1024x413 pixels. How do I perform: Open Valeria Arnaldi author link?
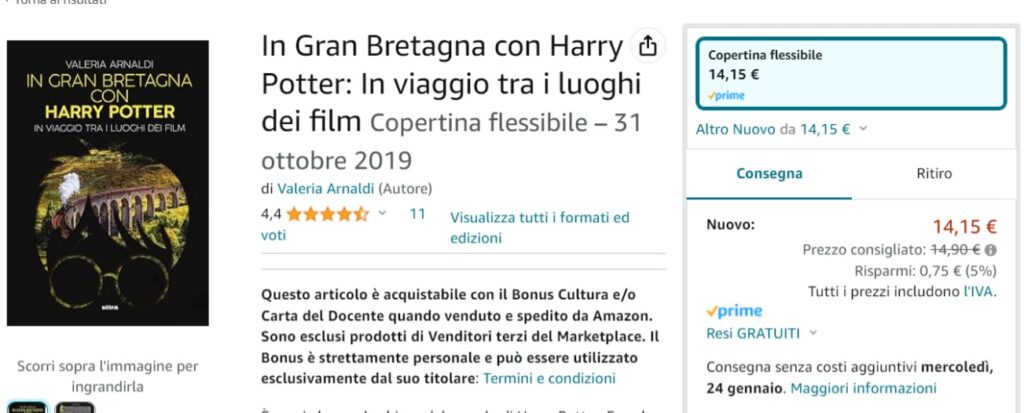[x=326, y=189]
